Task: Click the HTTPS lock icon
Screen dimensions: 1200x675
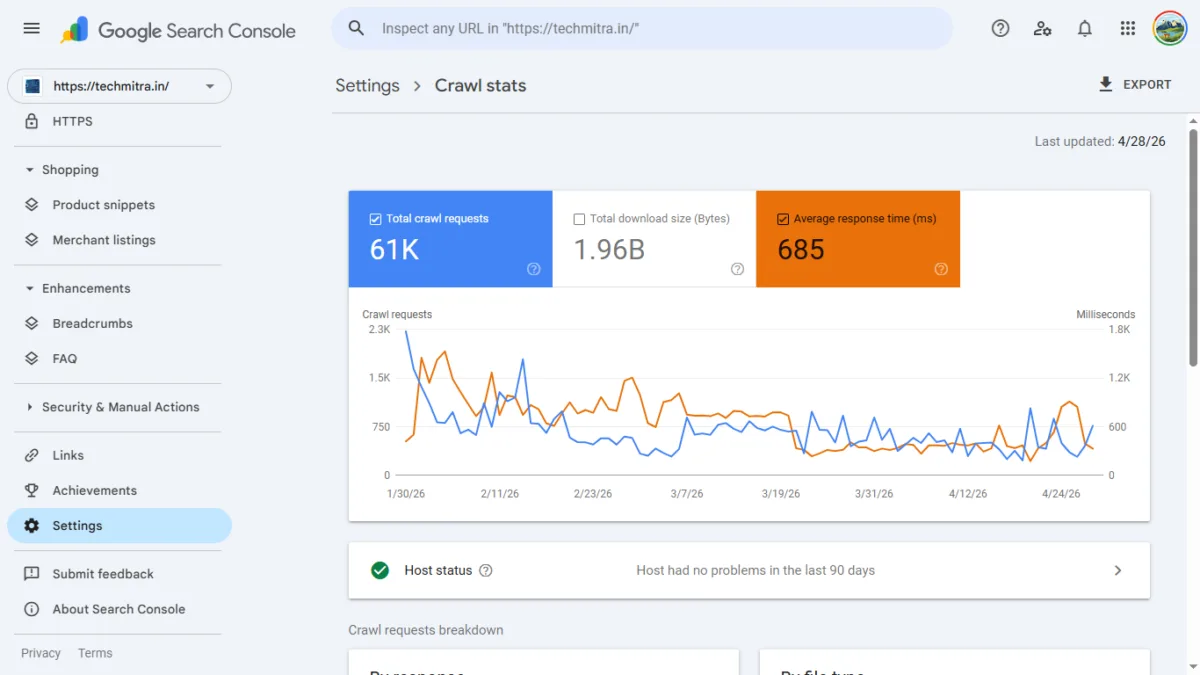Action: 32,121
